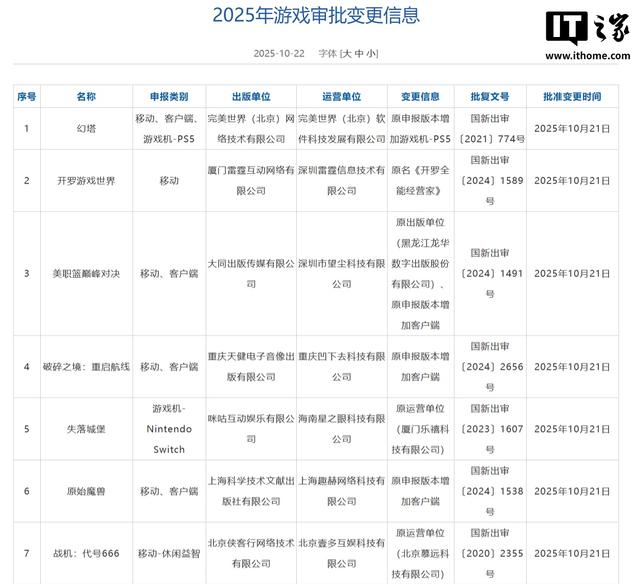Click operator 北京壹多互娱科技有限公司
640x584 pixels.
coord(342,554)
